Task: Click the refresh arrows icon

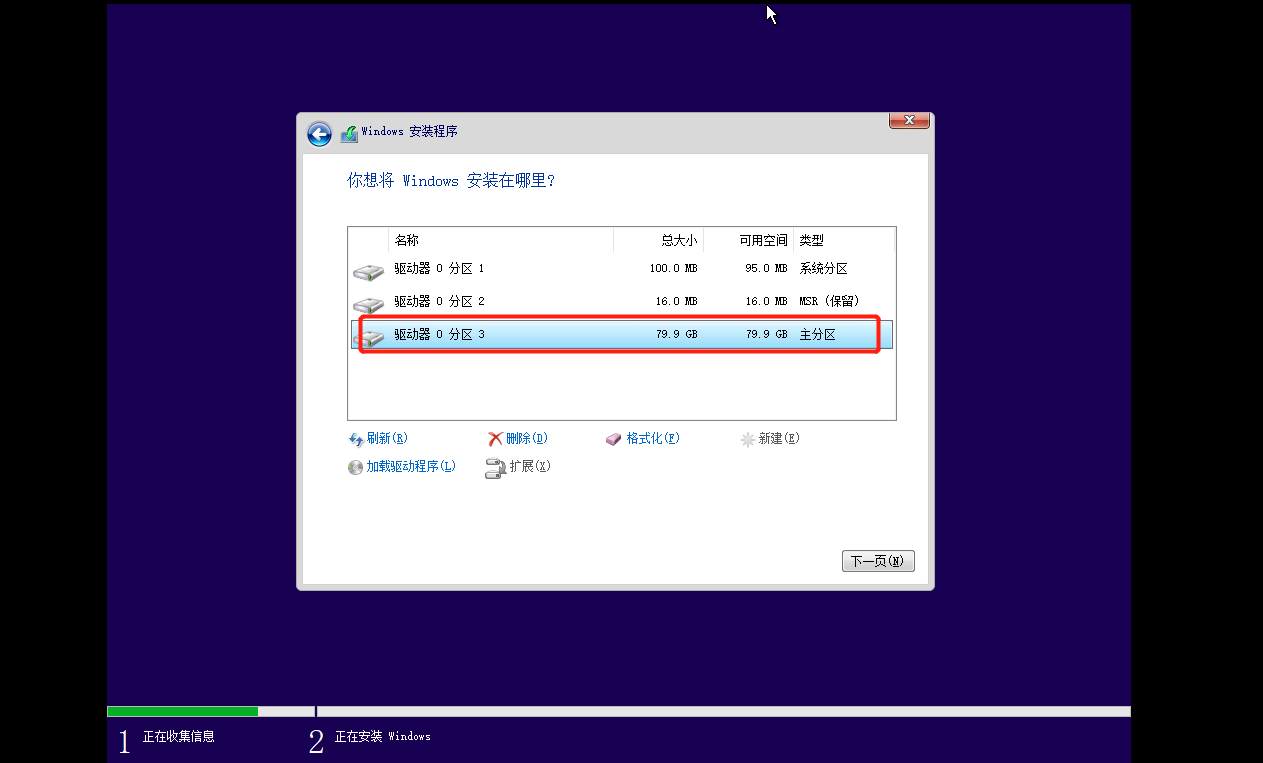Action: click(356, 439)
